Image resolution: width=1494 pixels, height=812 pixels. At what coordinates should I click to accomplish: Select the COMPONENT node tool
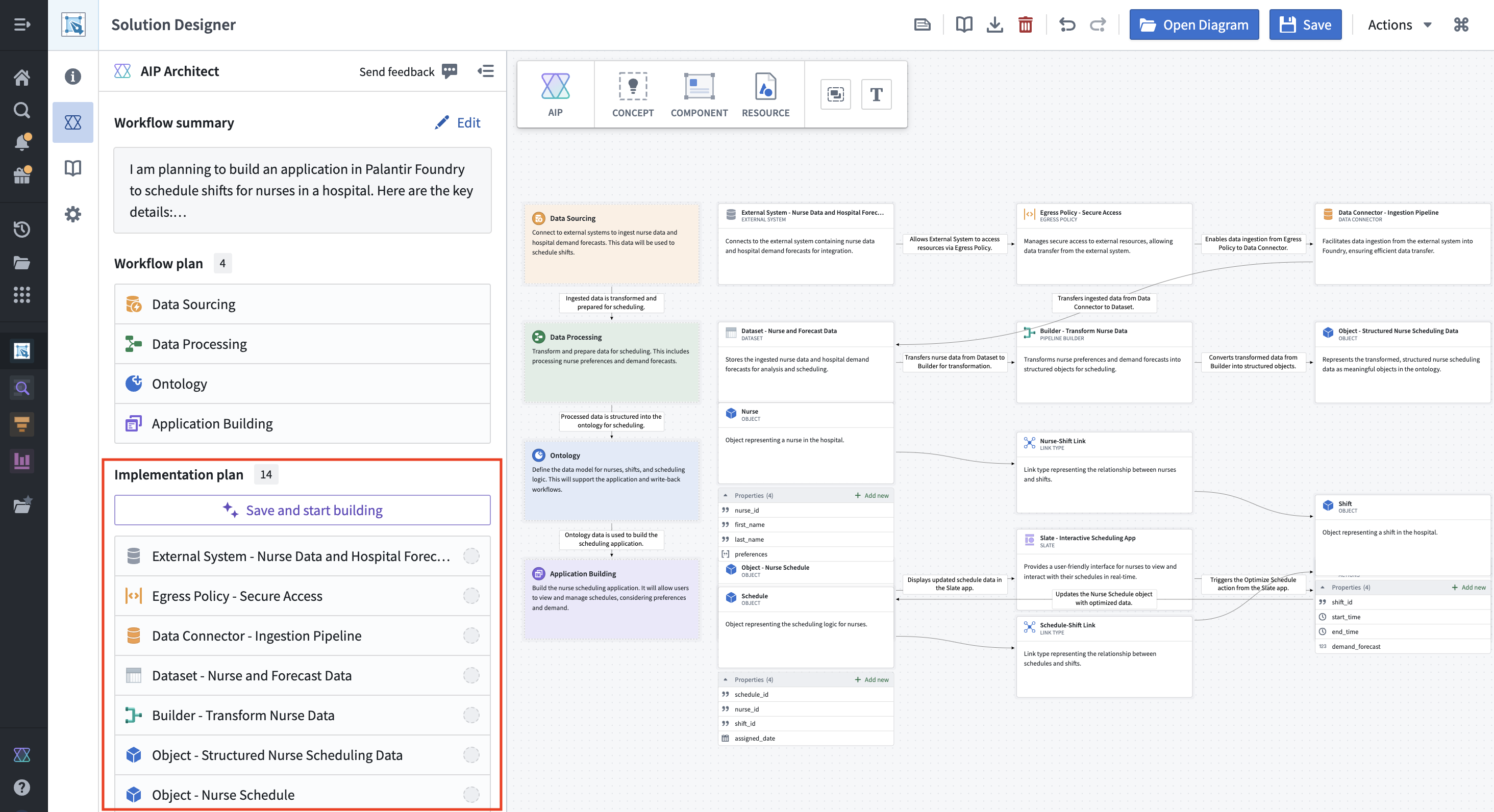699,94
